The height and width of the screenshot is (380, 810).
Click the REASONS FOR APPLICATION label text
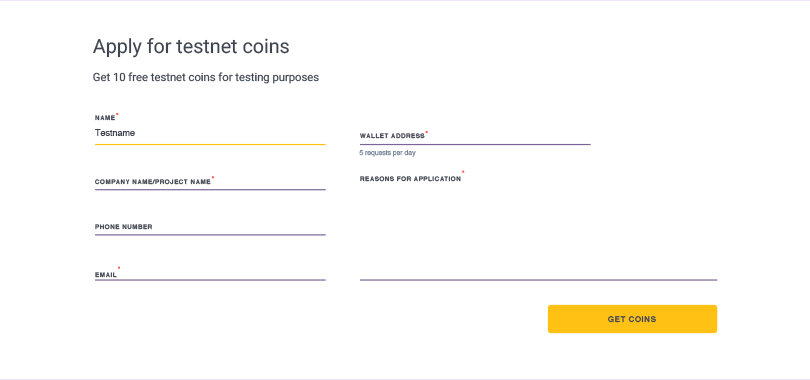(410, 179)
